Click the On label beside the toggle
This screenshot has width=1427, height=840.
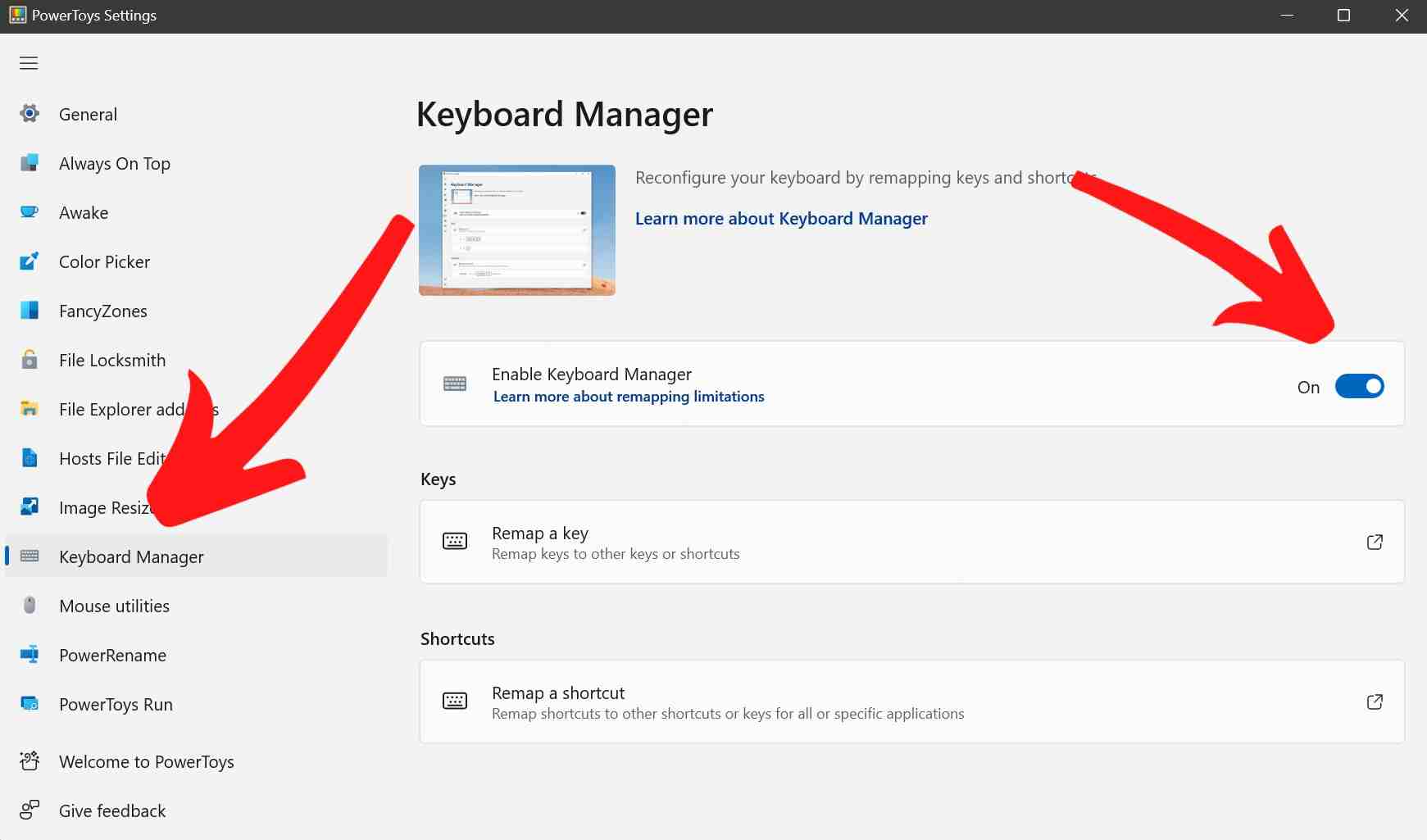tap(1308, 387)
